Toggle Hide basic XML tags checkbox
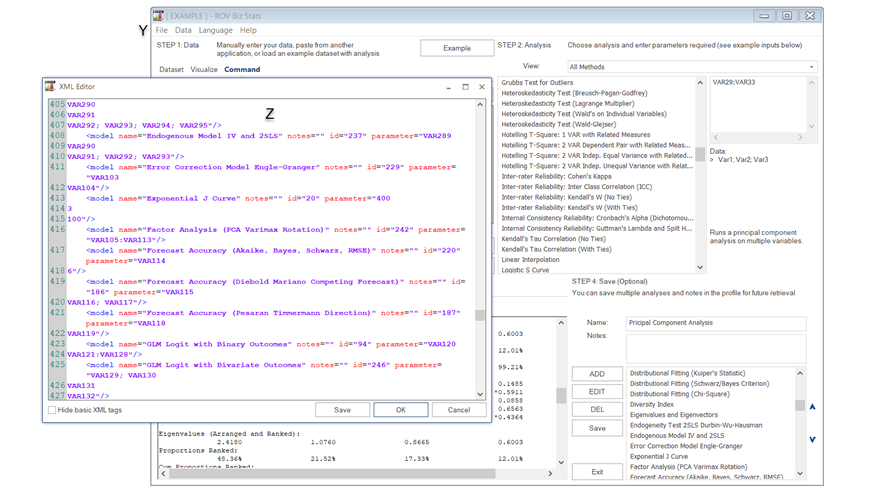The width and height of the screenshot is (869, 492). click(52, 410)
